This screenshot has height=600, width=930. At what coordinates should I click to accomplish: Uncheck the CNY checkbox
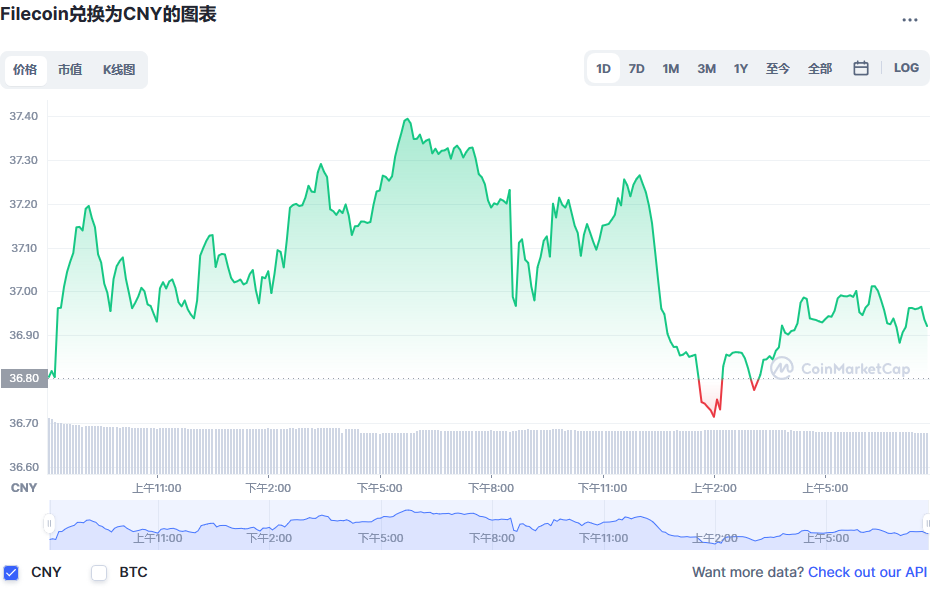pos(11,573)
